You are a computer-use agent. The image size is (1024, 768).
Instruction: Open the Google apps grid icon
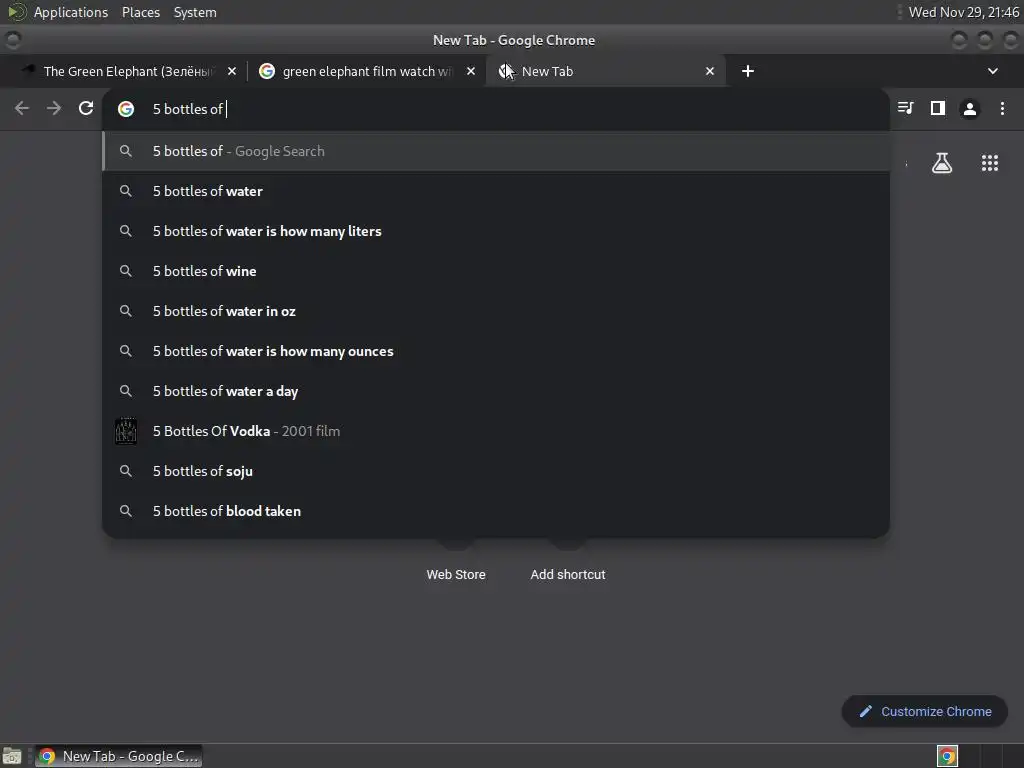[990, 163]
